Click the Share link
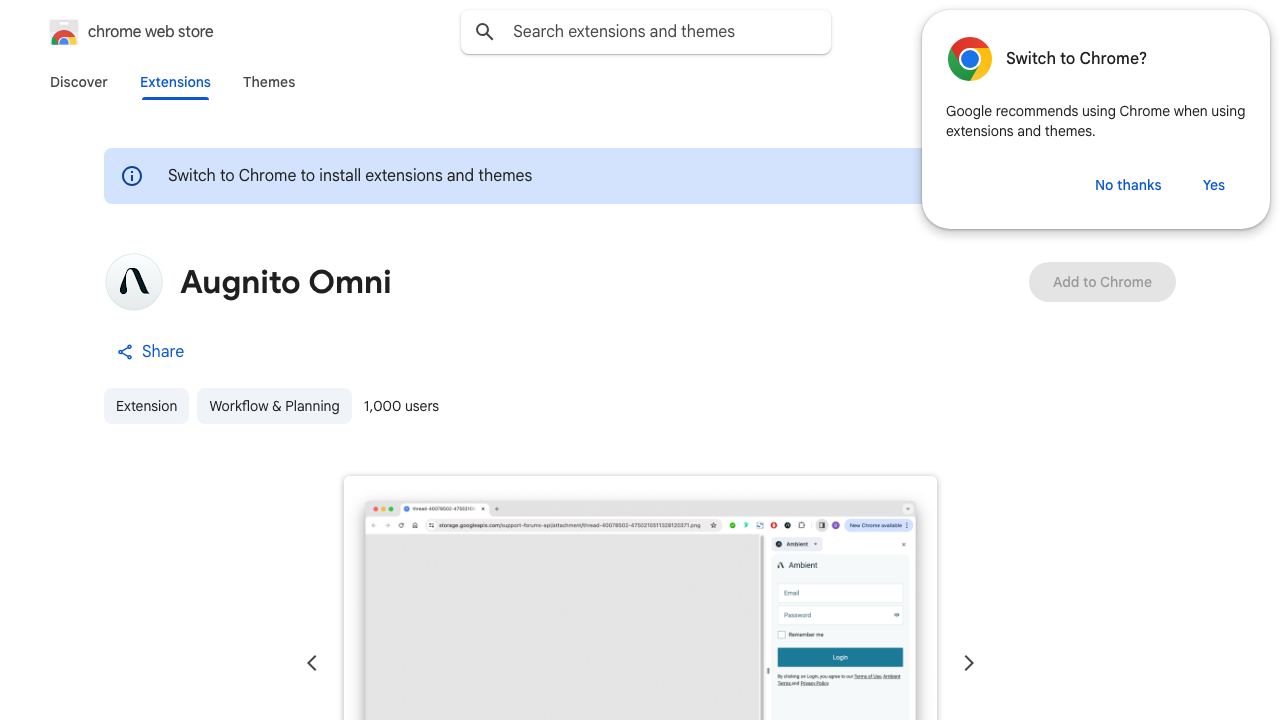1280x720 pixels. pyautogui.click(x=150, y=352)
